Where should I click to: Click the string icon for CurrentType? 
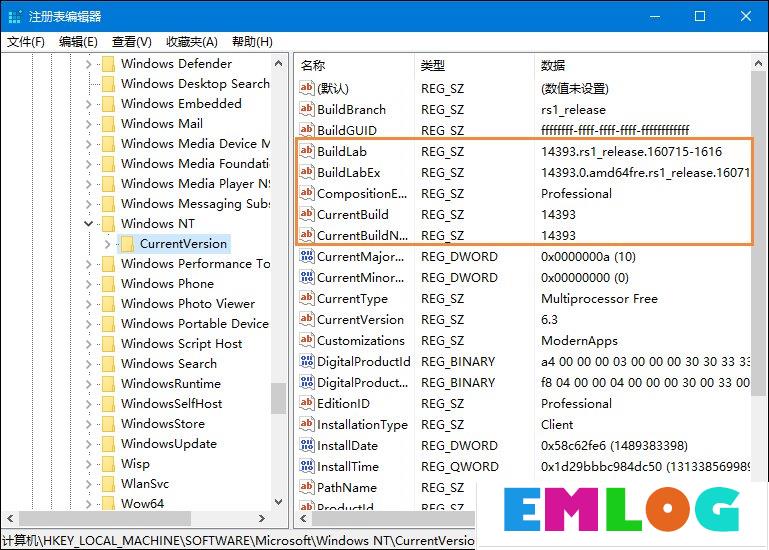307,298
